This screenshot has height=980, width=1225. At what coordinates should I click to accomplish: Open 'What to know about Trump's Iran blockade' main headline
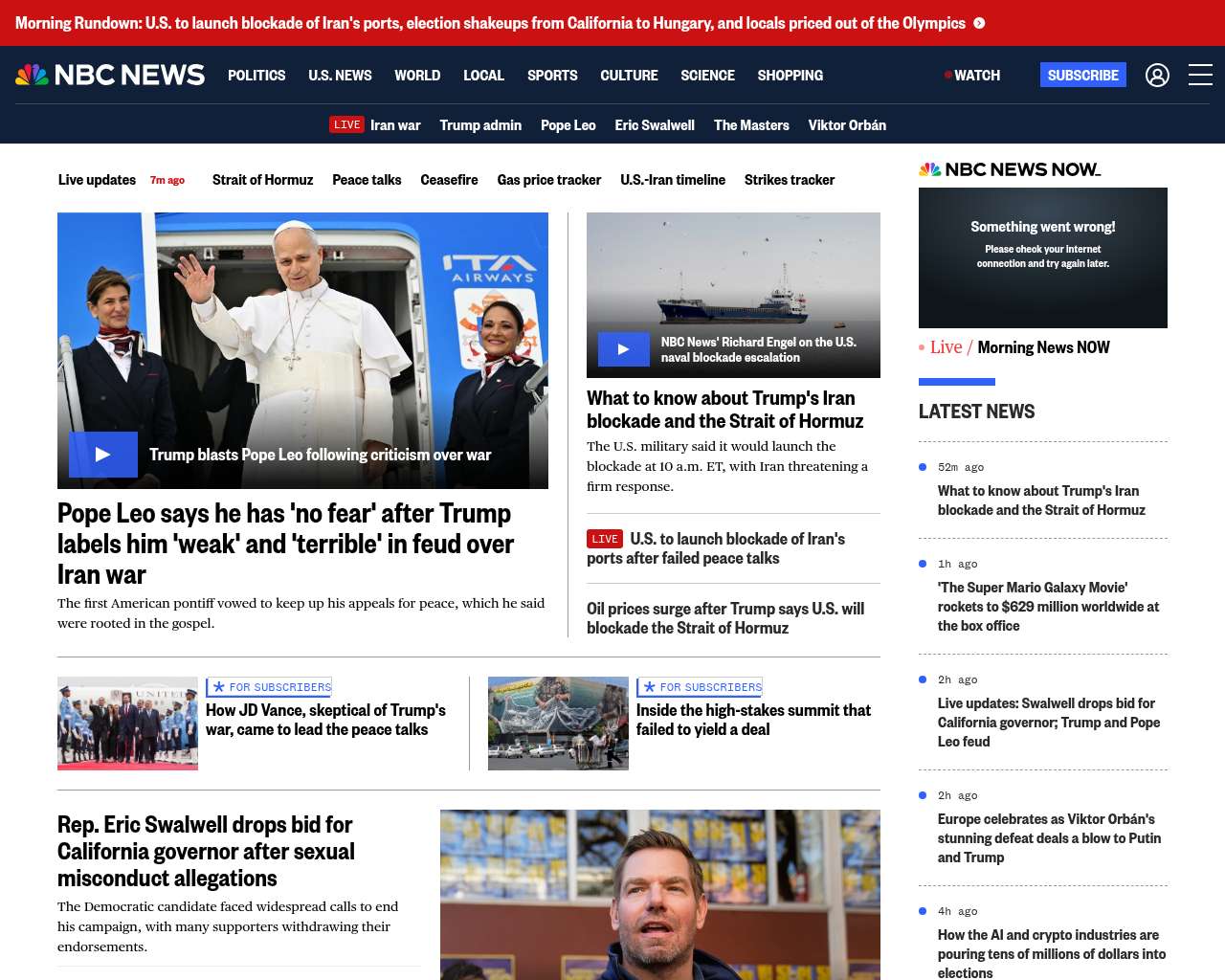coord(724,410)
